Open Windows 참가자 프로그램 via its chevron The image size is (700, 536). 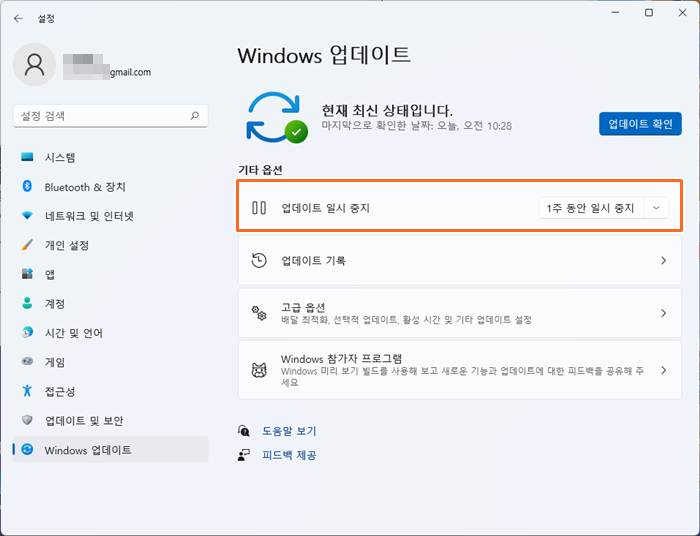tap(663, 370)
